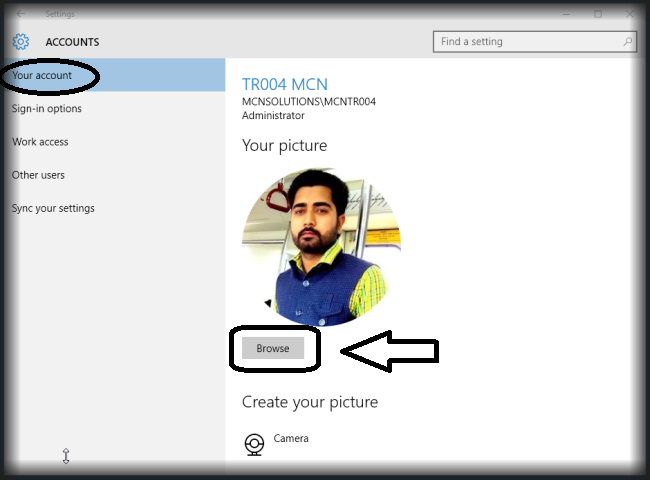Click the Accounts gear icon

(x=21, y=41)
